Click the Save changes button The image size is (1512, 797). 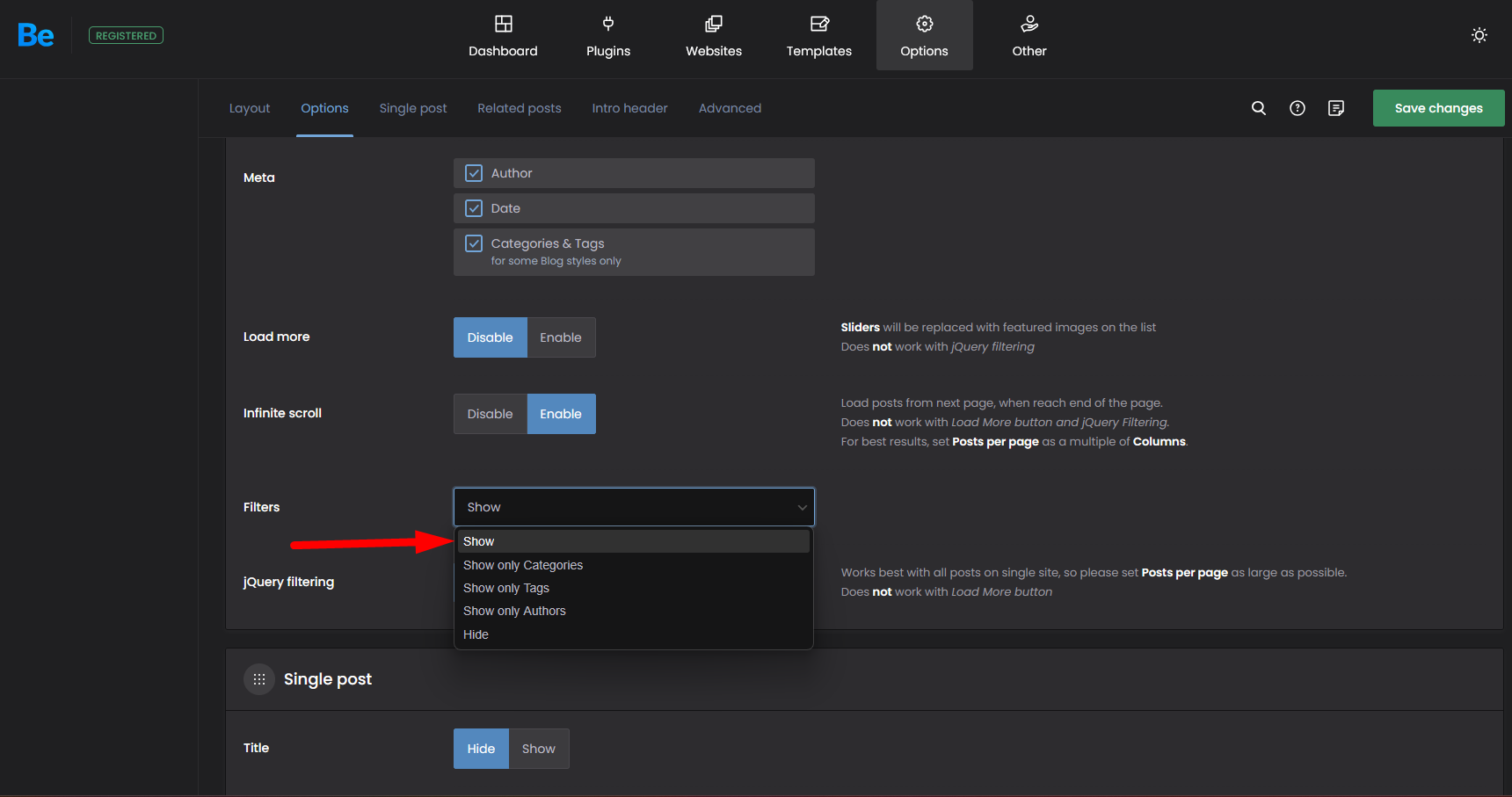(1438, 108)
